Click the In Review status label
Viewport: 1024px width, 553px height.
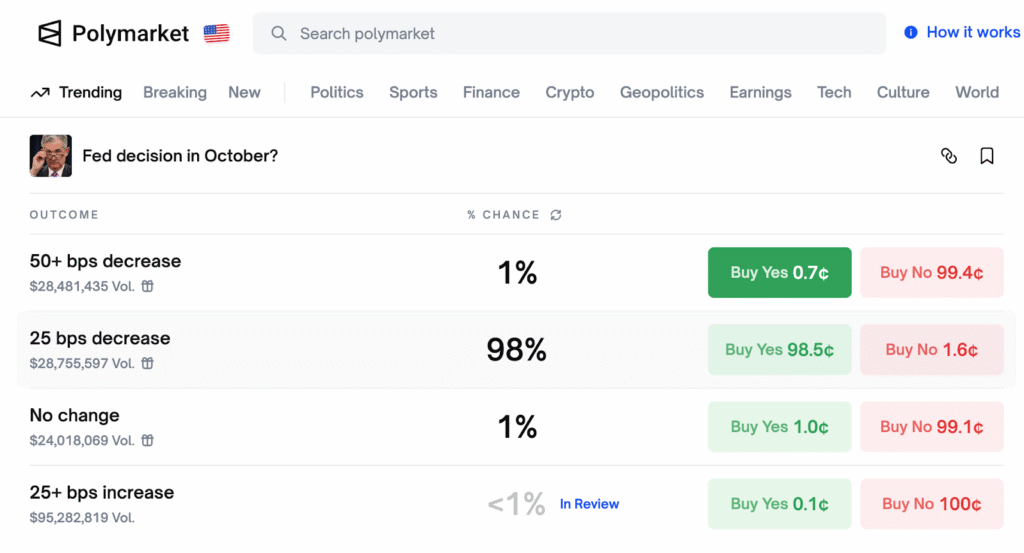point(589,504)
